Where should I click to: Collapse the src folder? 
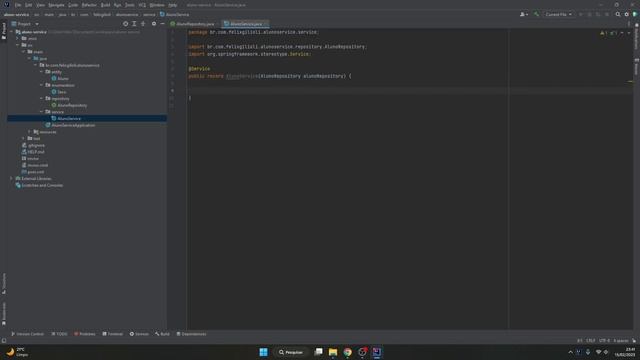[18, 45]
